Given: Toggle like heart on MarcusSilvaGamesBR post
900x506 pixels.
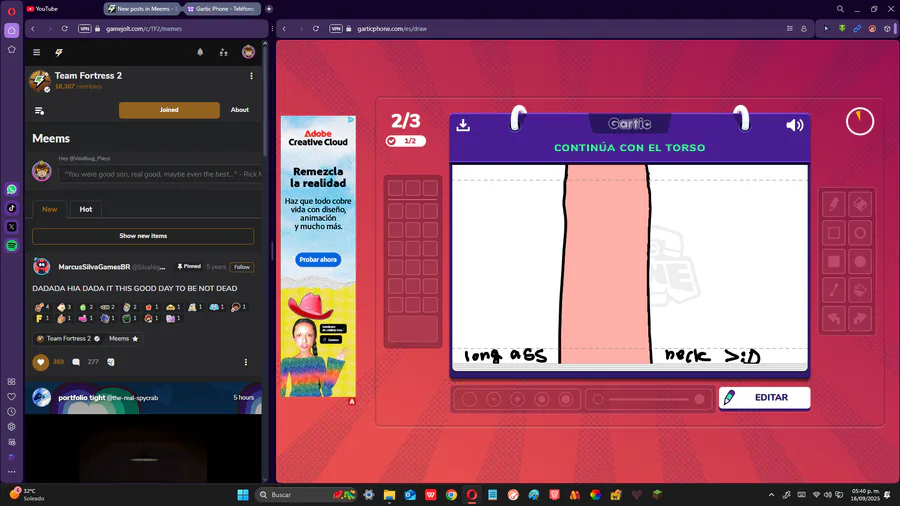Looking at the screenshot, I should (x=40, y=362).
